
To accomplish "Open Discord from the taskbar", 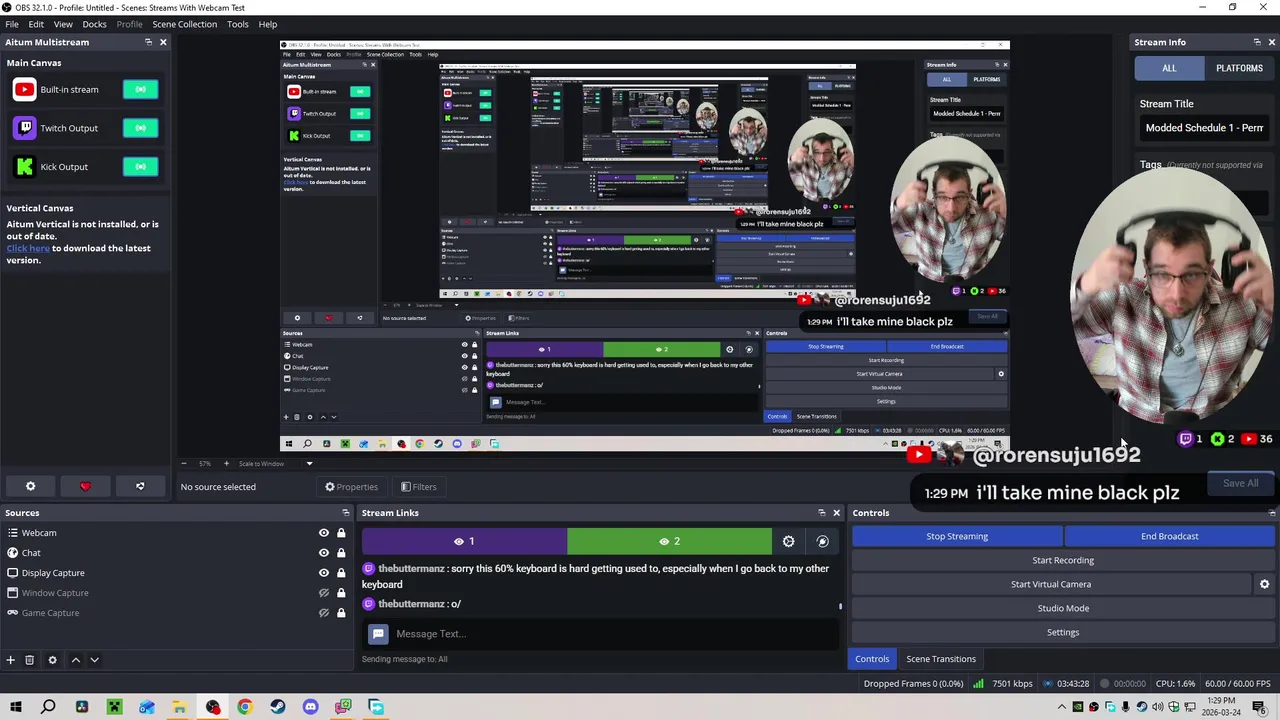I will click(x=310, y=707).
